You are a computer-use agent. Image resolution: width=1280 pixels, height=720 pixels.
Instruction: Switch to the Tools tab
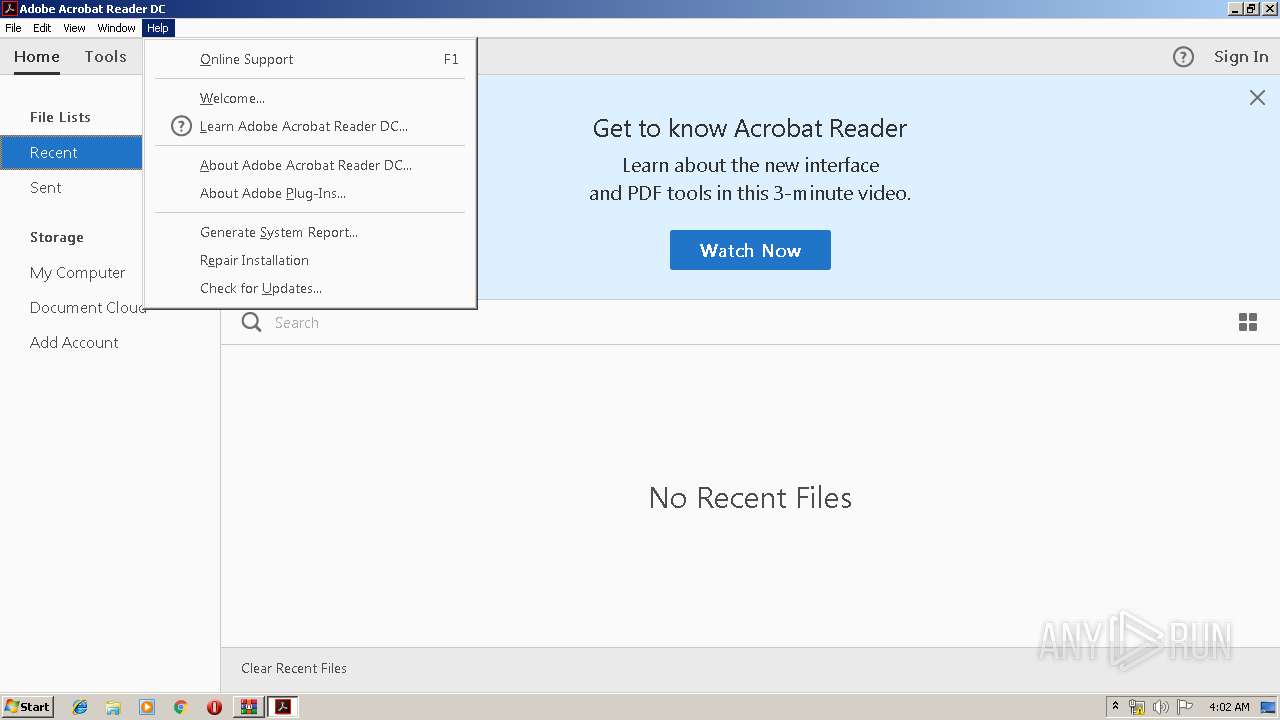click(105, 57)
